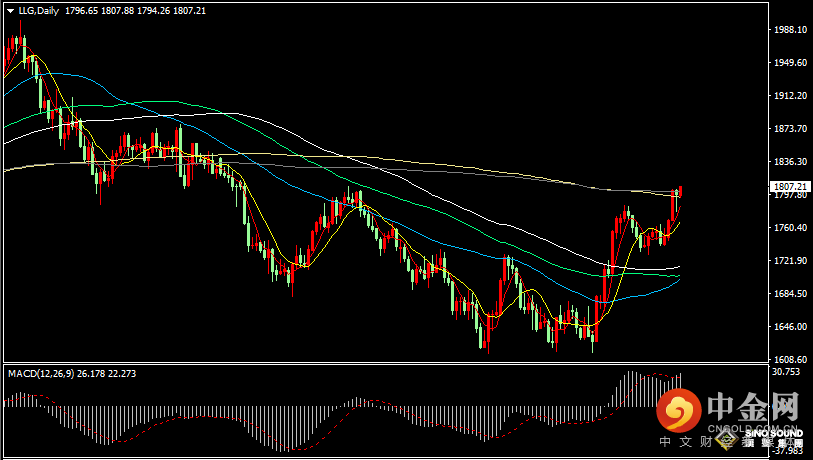The width and height of the screenshot is (813, 460).
Task: Click the 1912.20 price axis label
Action: tap(790, 96)
